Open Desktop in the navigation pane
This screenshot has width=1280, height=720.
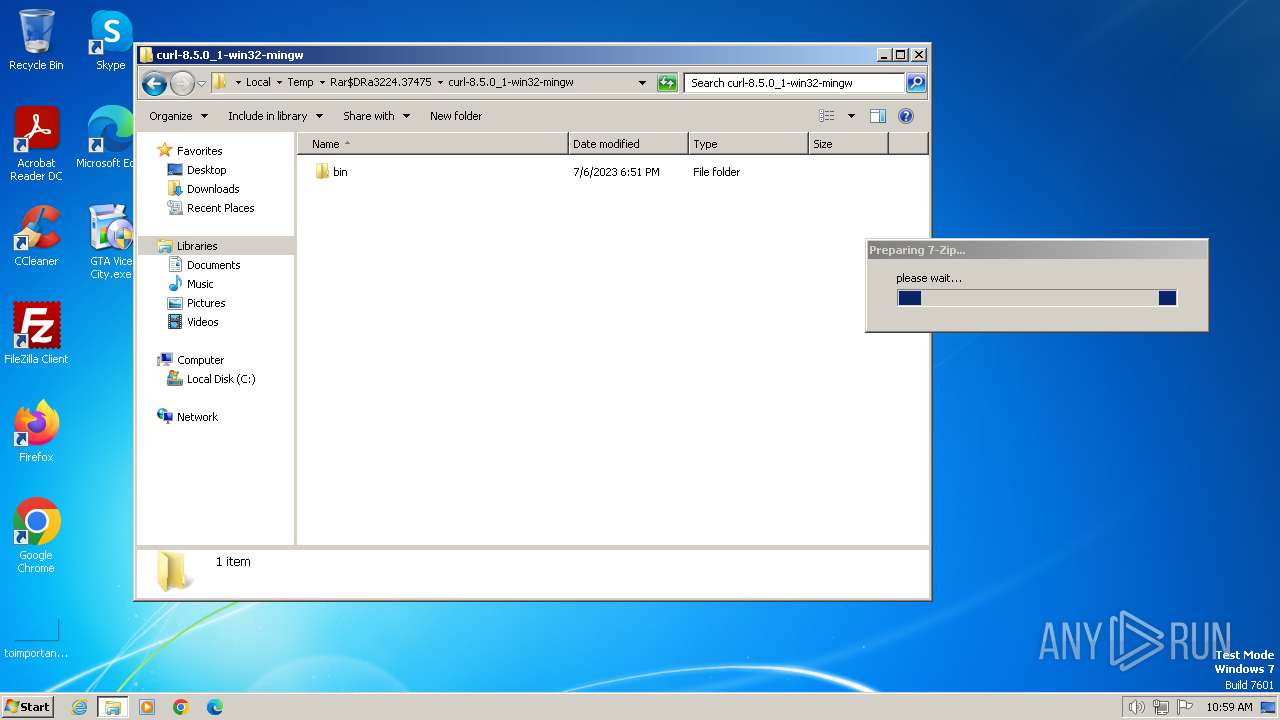(x=206, y=170)
